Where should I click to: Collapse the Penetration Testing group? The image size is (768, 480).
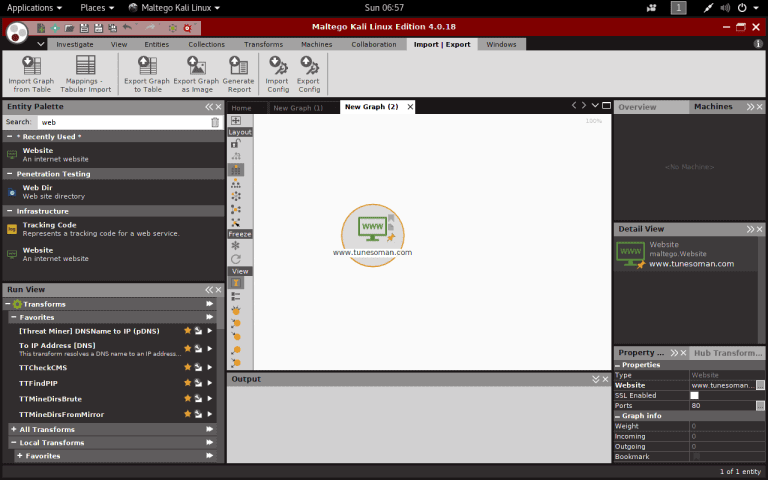coord(9,174)
